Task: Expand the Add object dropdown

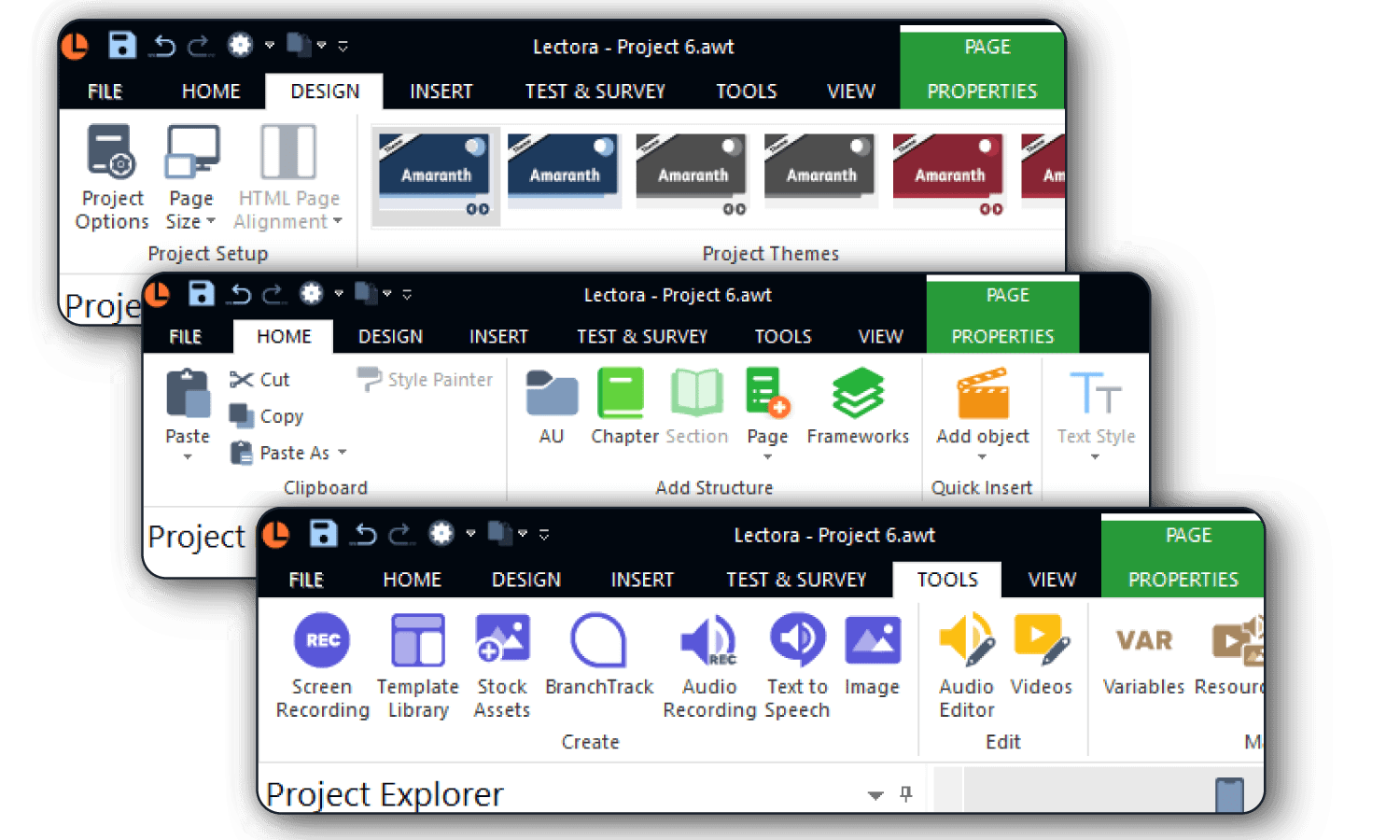Action: 982,457
